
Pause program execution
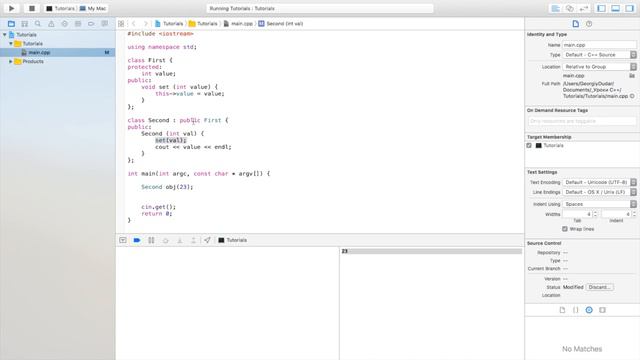[151, 240]
